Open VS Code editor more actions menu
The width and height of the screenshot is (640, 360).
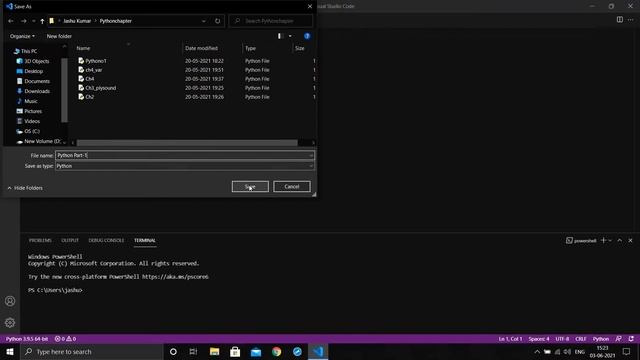tap(631, 20)
